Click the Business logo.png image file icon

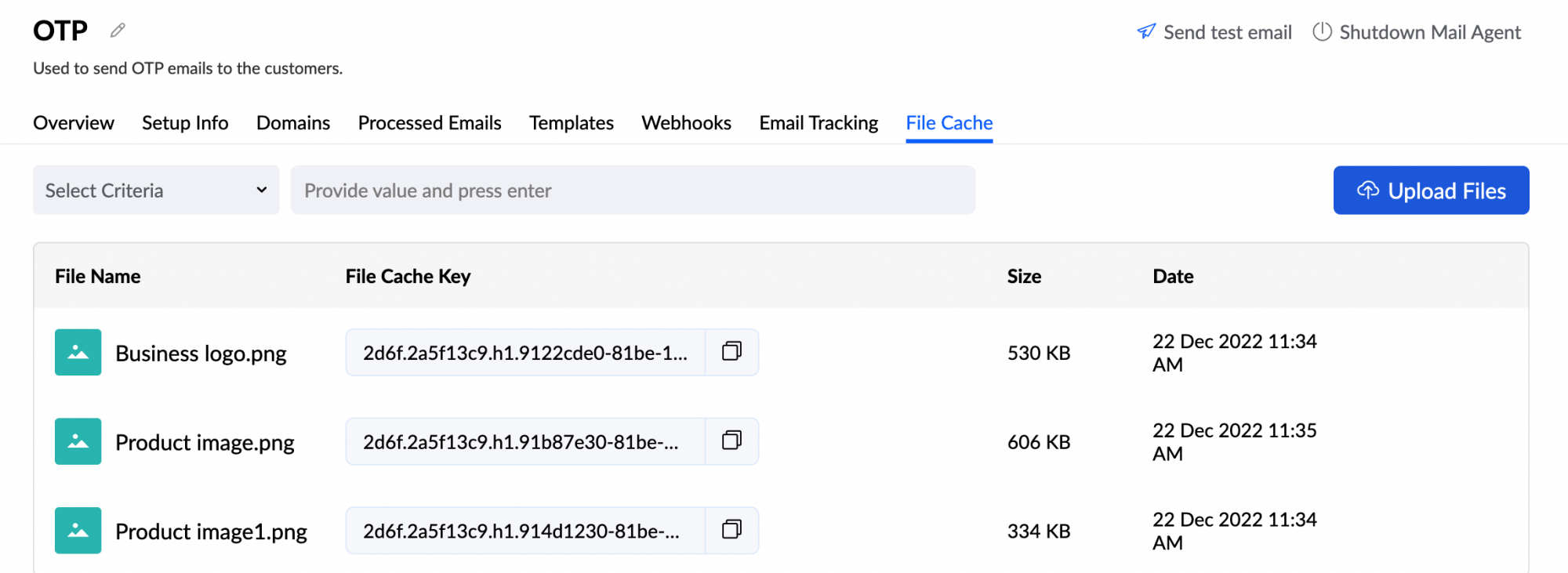coord(78,353)
